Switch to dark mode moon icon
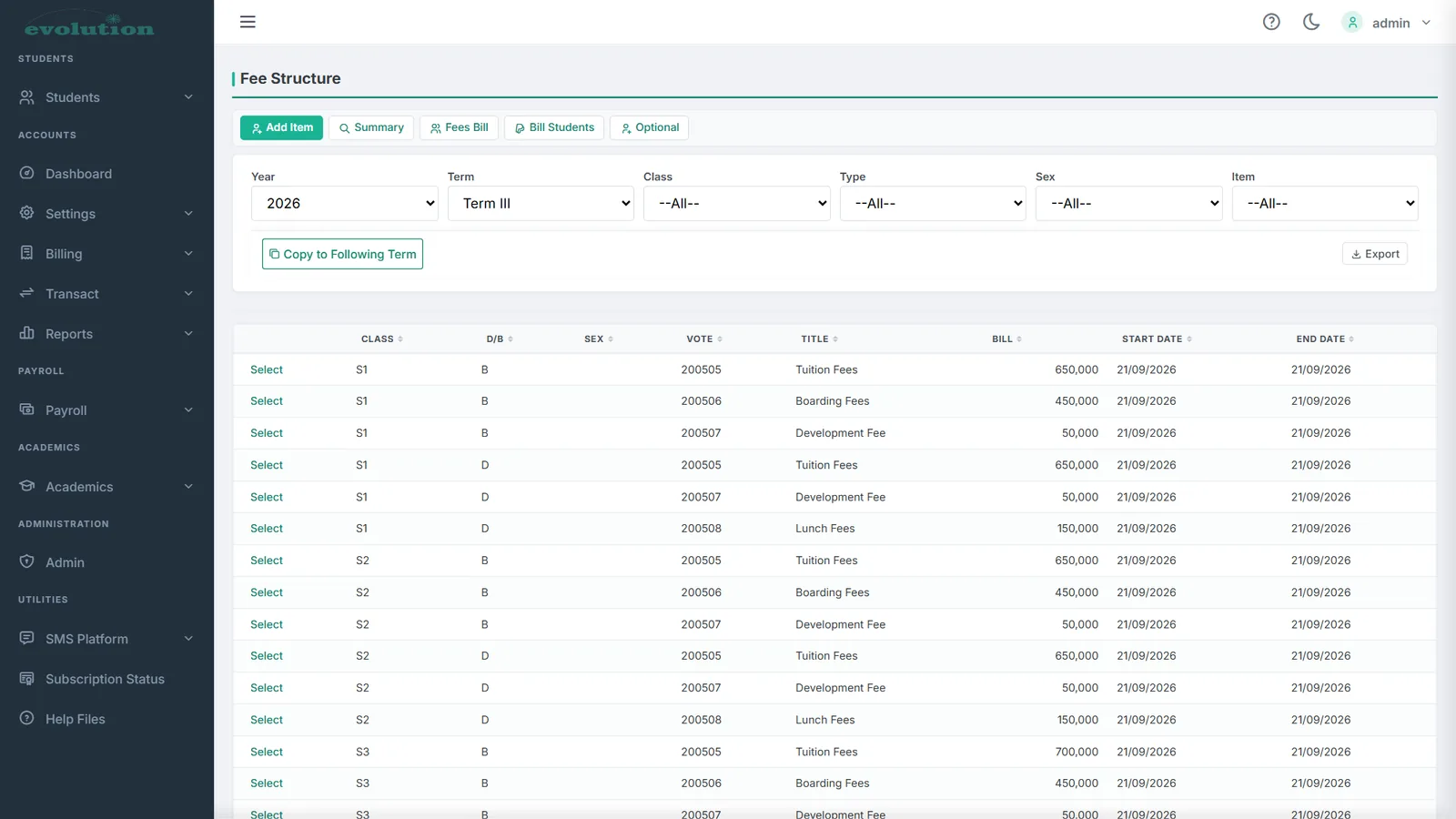Screen dimensions: 1456x819 [1311, 22]
